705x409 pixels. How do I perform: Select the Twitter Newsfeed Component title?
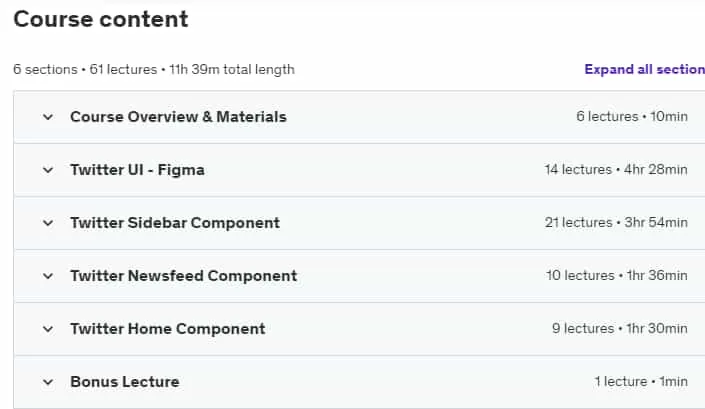183,276
